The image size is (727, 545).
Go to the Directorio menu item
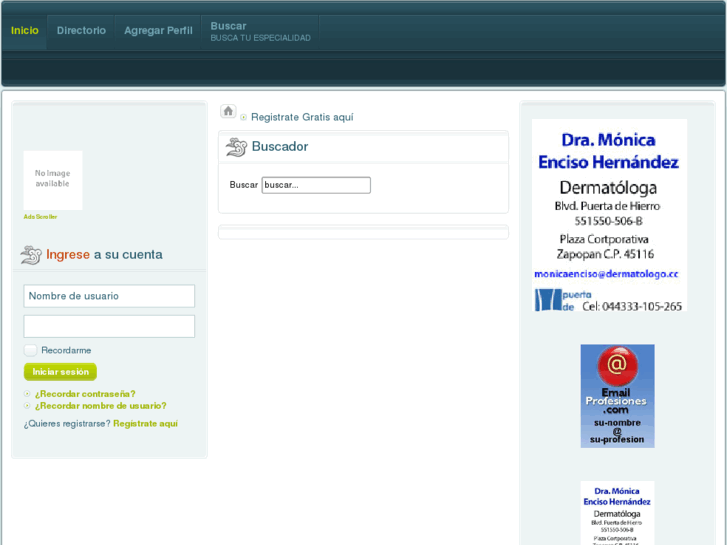point(81,31)
